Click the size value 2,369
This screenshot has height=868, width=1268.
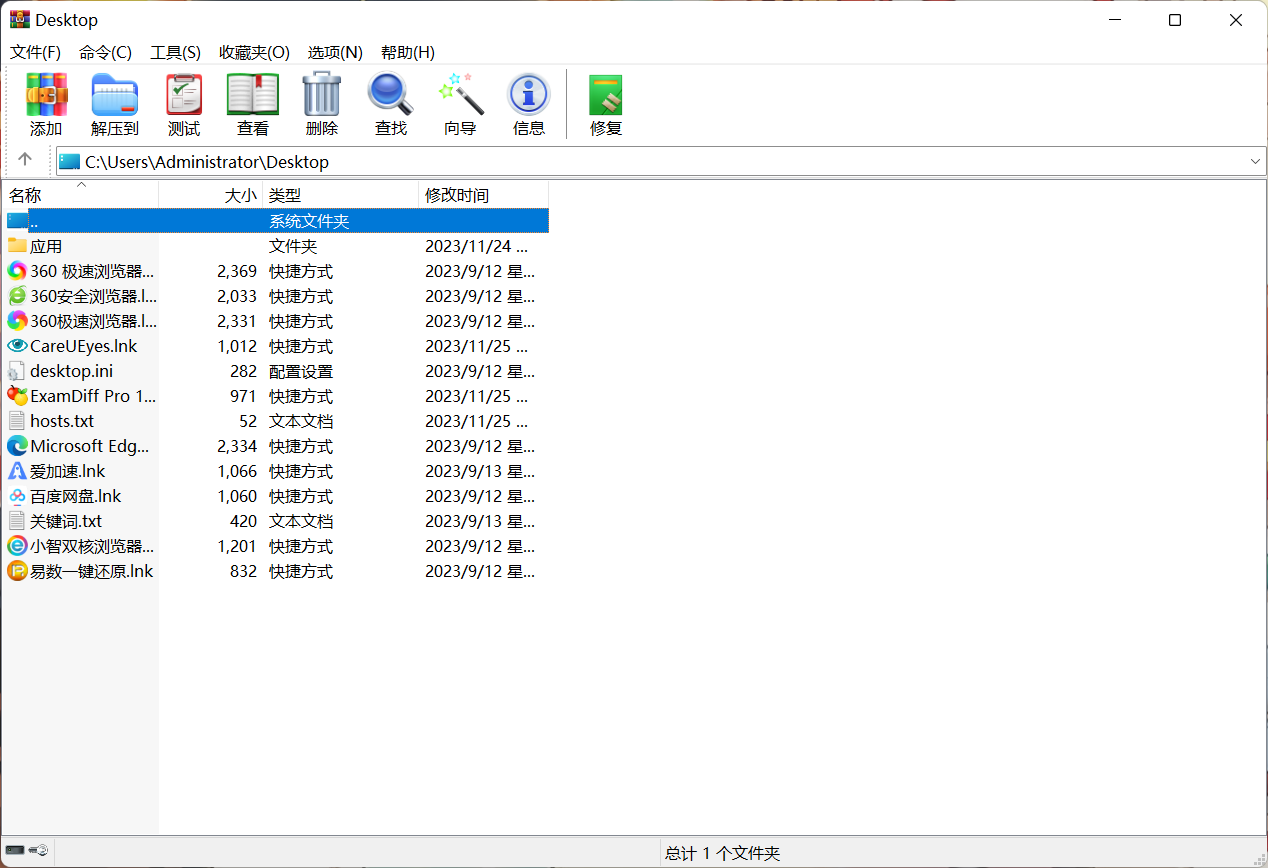tap(237, 271)
